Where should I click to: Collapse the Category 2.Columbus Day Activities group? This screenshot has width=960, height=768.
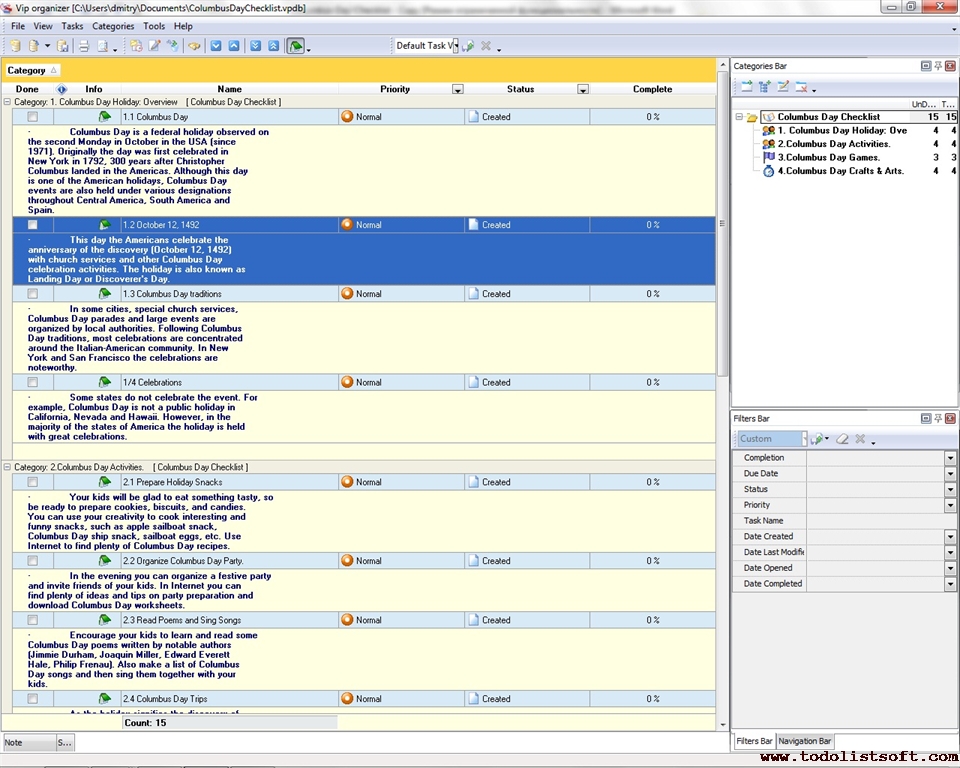(x=7, y=467)
